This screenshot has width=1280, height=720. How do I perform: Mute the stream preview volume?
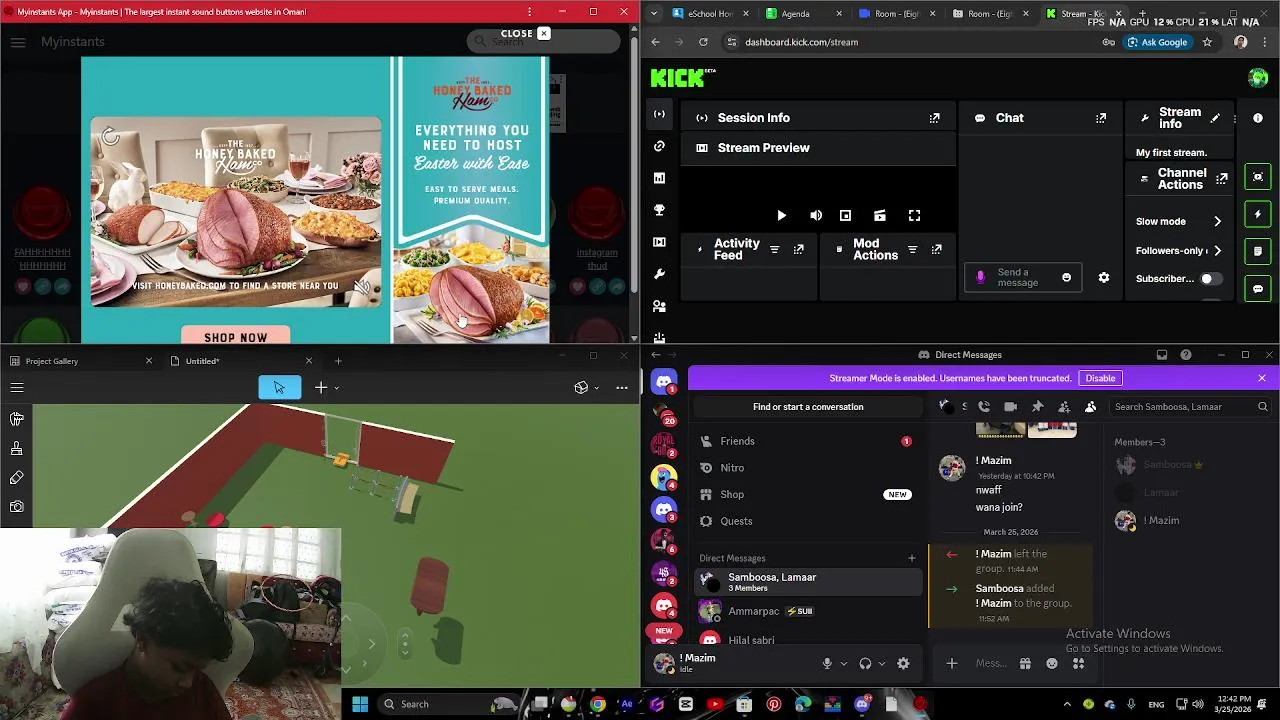816,216
